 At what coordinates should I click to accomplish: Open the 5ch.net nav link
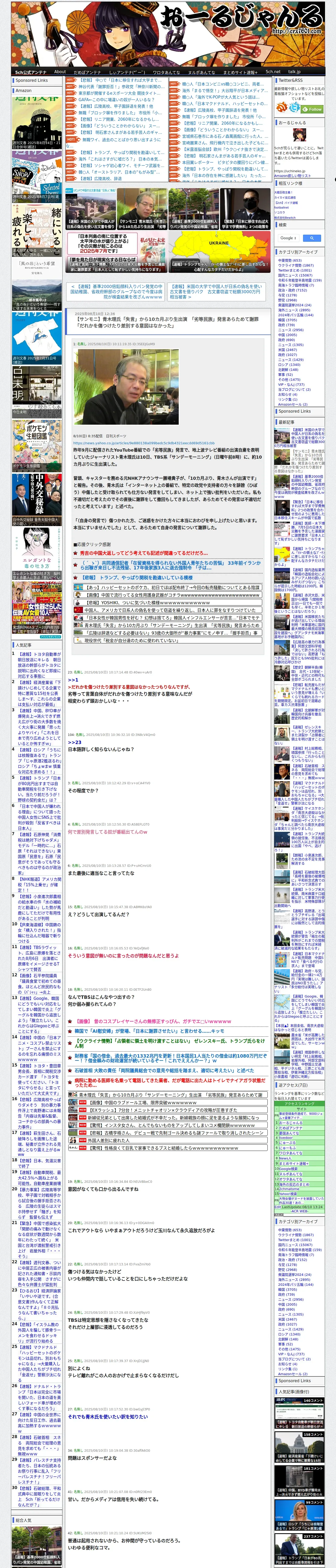point(273,72)
